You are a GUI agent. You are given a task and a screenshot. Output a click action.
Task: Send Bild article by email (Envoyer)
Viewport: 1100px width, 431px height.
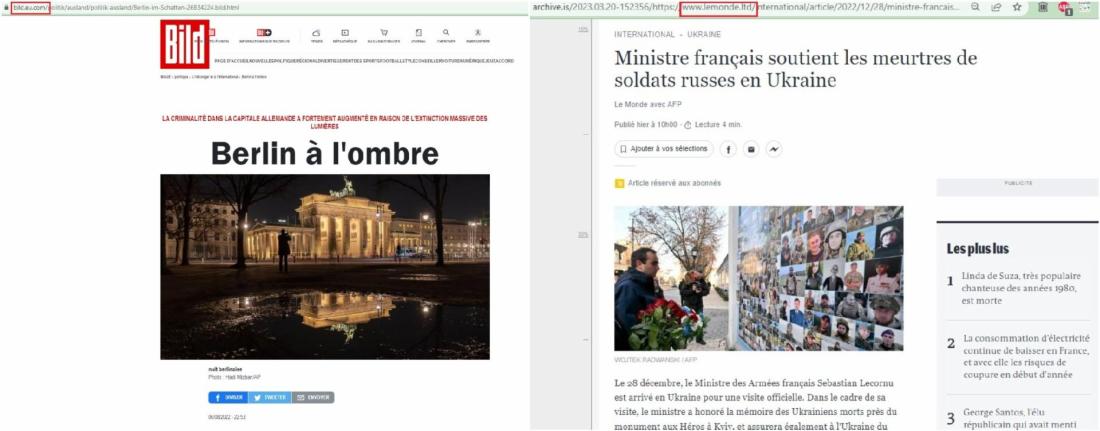tap(313, 397)
